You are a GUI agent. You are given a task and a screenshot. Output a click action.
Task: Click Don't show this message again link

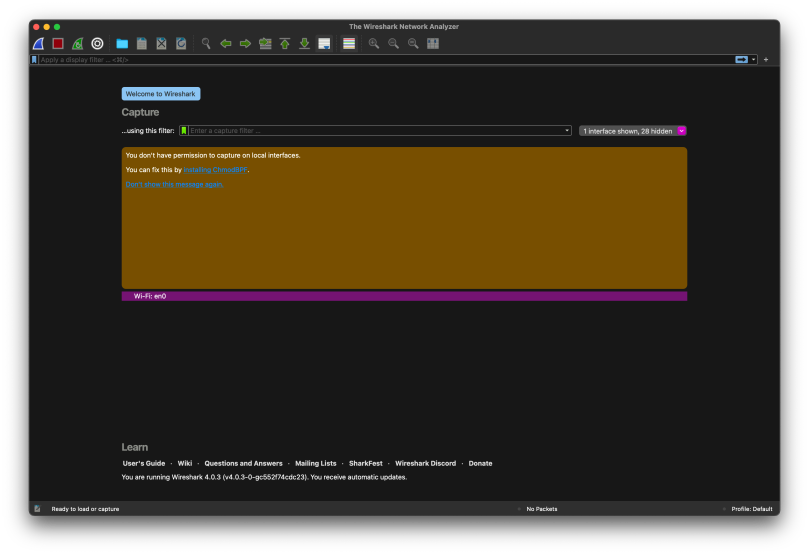coord(174,184)
